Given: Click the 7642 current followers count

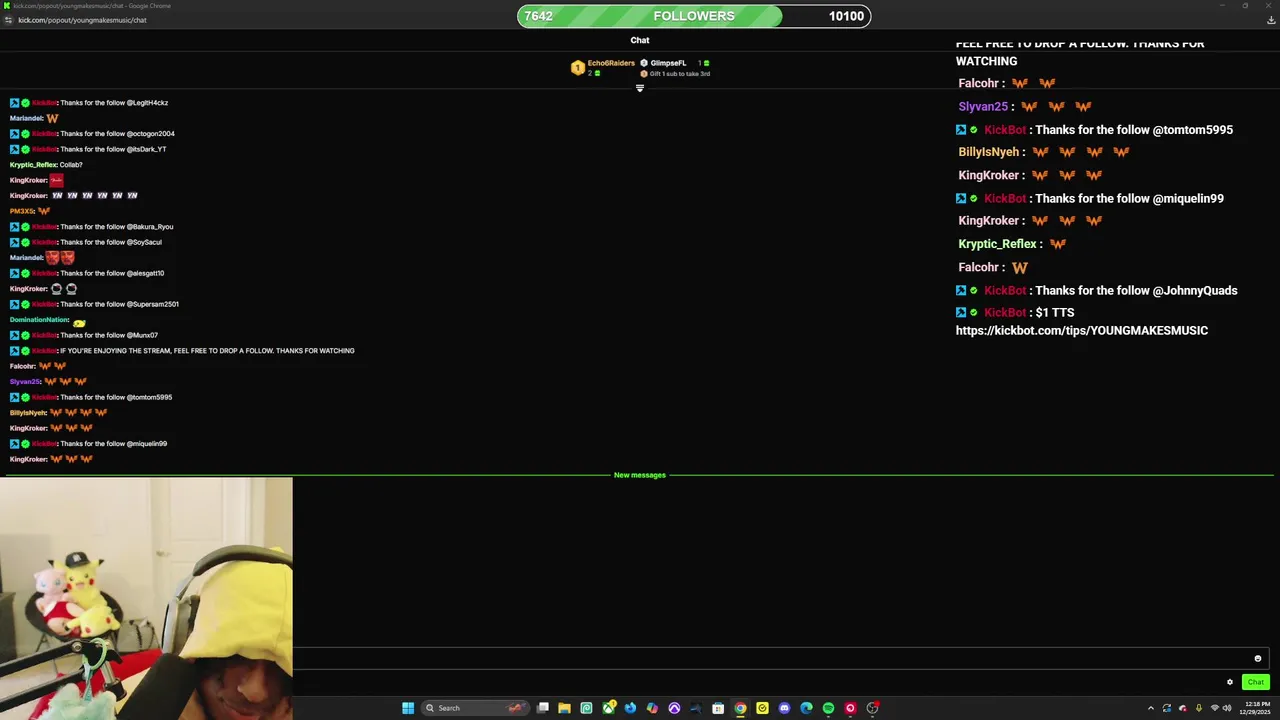Looking at the screenshot, I should click(538, 16).
